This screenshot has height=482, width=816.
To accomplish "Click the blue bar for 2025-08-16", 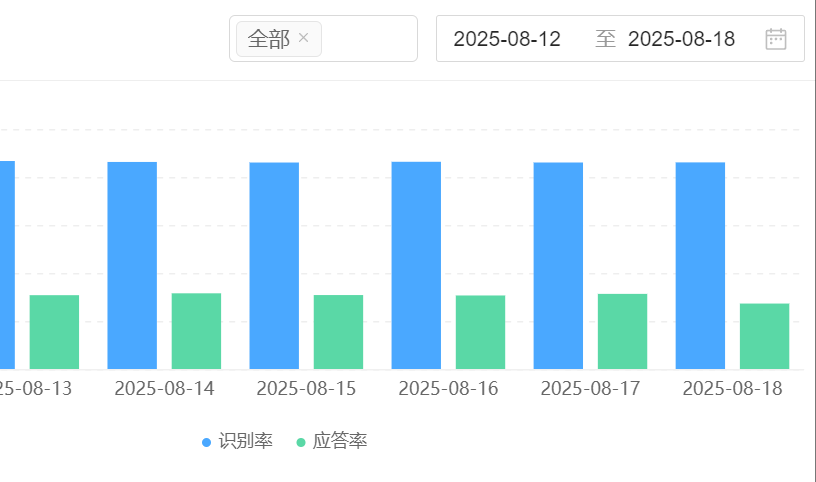I will click(x=416, y=265).
